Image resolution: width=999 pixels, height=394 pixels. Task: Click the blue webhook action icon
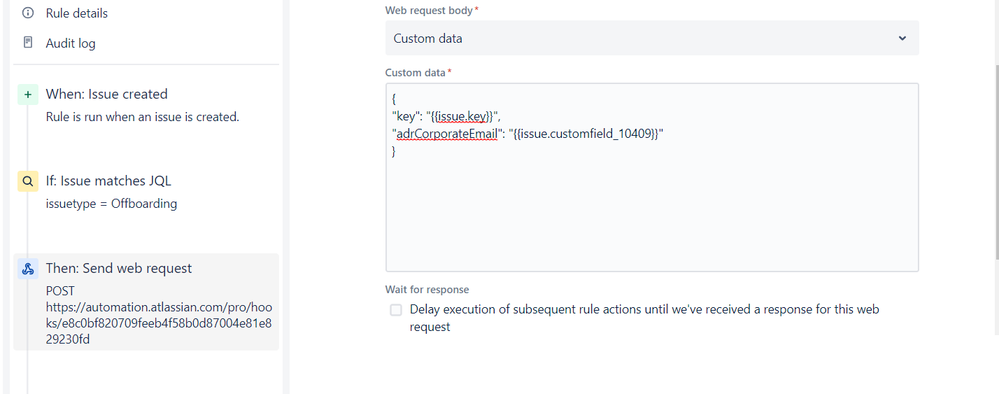coord(27,268)
